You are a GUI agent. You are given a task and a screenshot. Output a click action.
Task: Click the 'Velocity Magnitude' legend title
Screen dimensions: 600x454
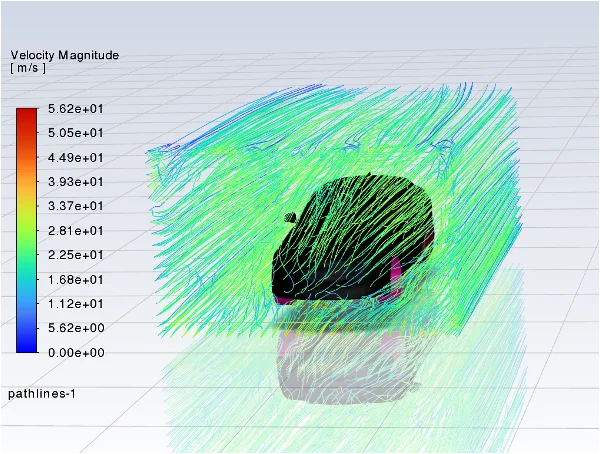tap(65, 56)
